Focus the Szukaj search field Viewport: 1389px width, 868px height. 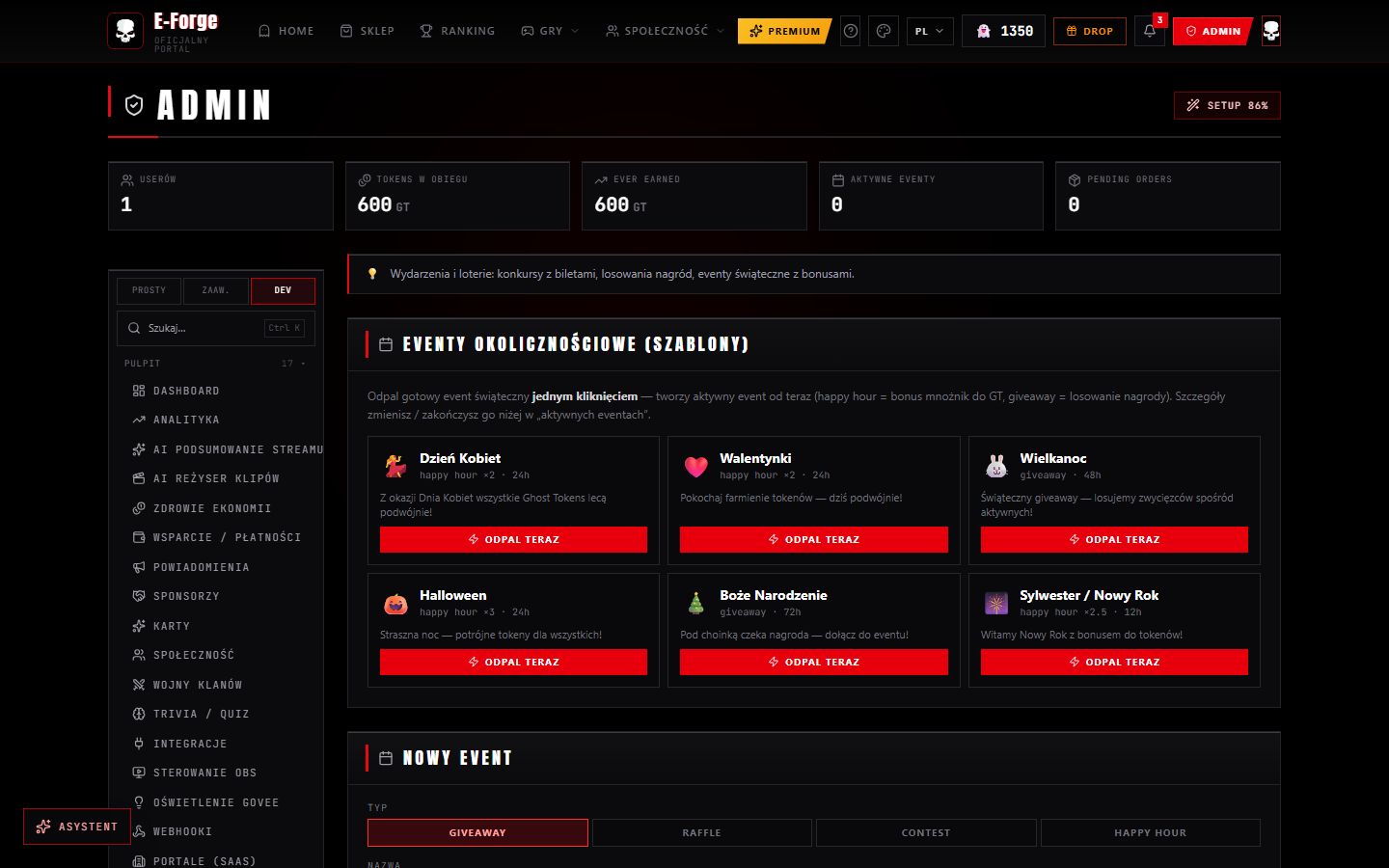216,328
